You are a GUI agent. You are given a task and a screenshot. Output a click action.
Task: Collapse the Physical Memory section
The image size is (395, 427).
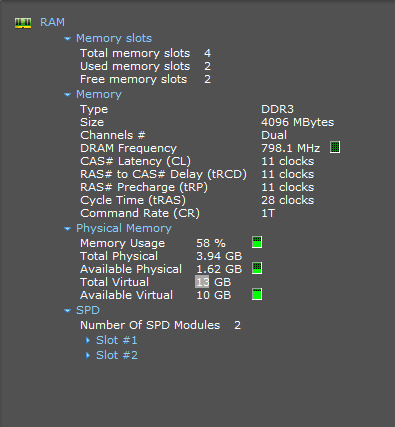(x=67, y=229)
